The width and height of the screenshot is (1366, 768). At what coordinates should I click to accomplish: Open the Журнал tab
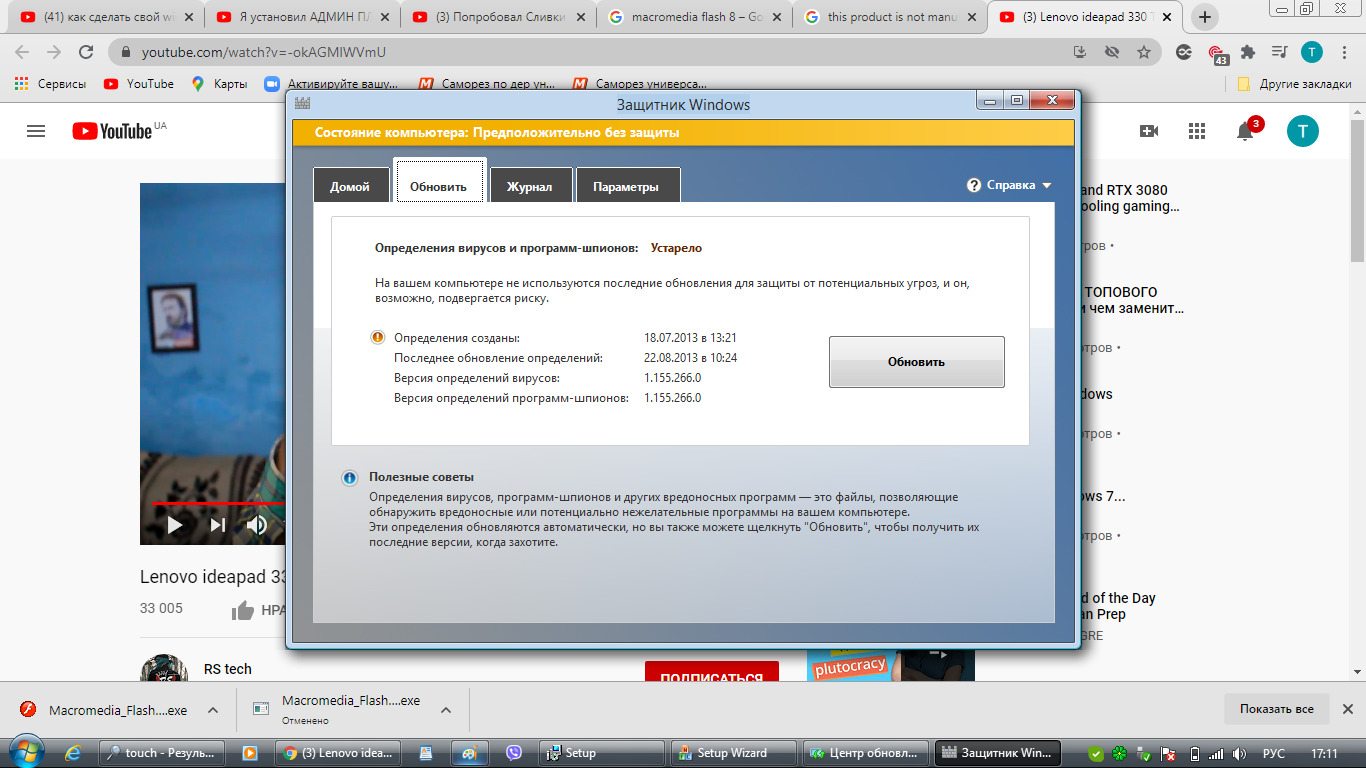point(530,186)
